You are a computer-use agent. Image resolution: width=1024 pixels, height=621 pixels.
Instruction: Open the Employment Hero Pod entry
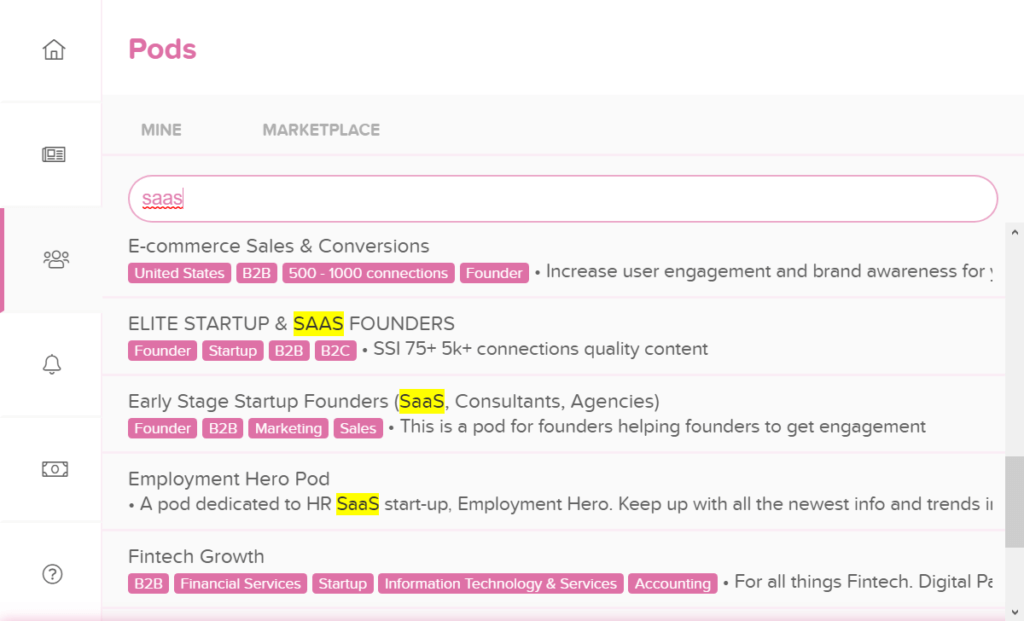[553, 492]
